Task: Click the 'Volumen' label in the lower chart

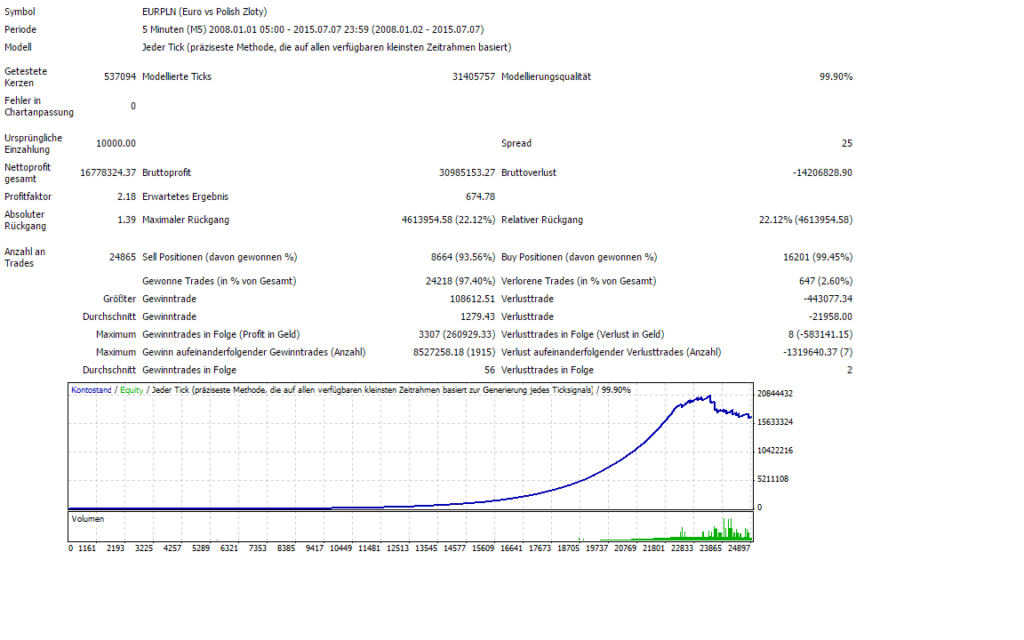Action: coord(88,519)
